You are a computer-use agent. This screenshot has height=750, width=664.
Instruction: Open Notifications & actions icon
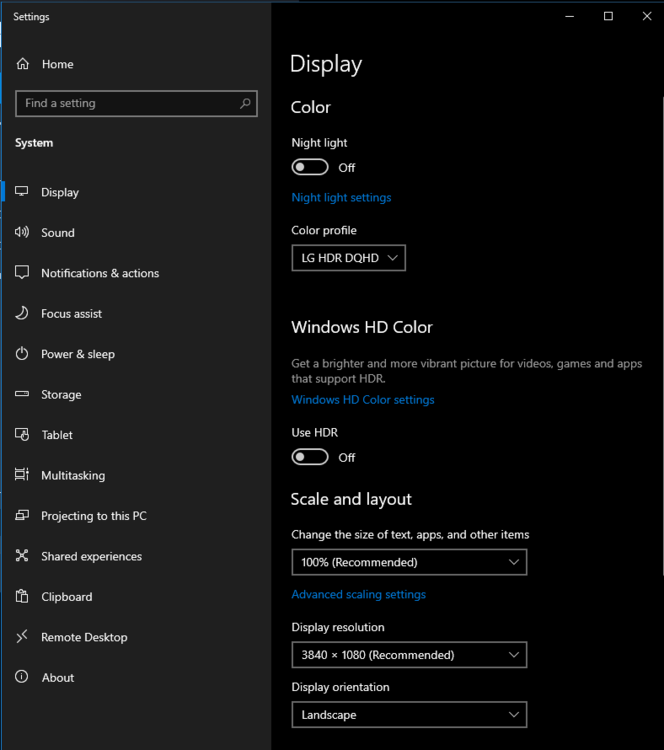tap(23, 273)
